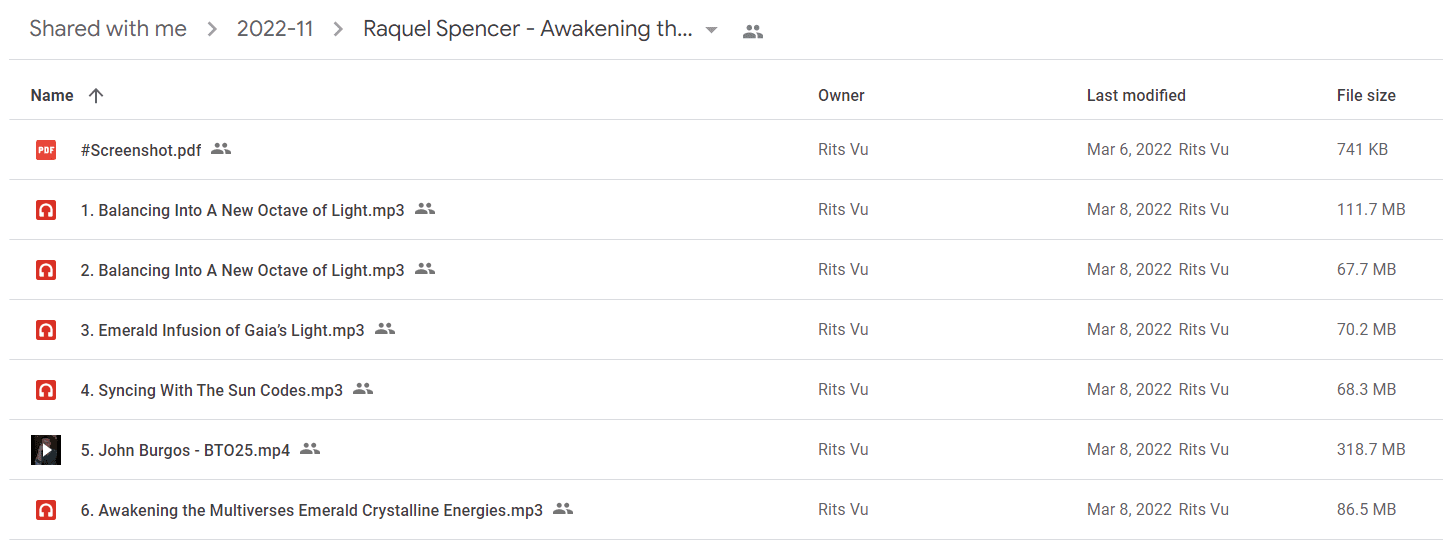The image size is (1443, 543).
Task: Click the Last modified column header
Action: click(x=1136, y=96)
